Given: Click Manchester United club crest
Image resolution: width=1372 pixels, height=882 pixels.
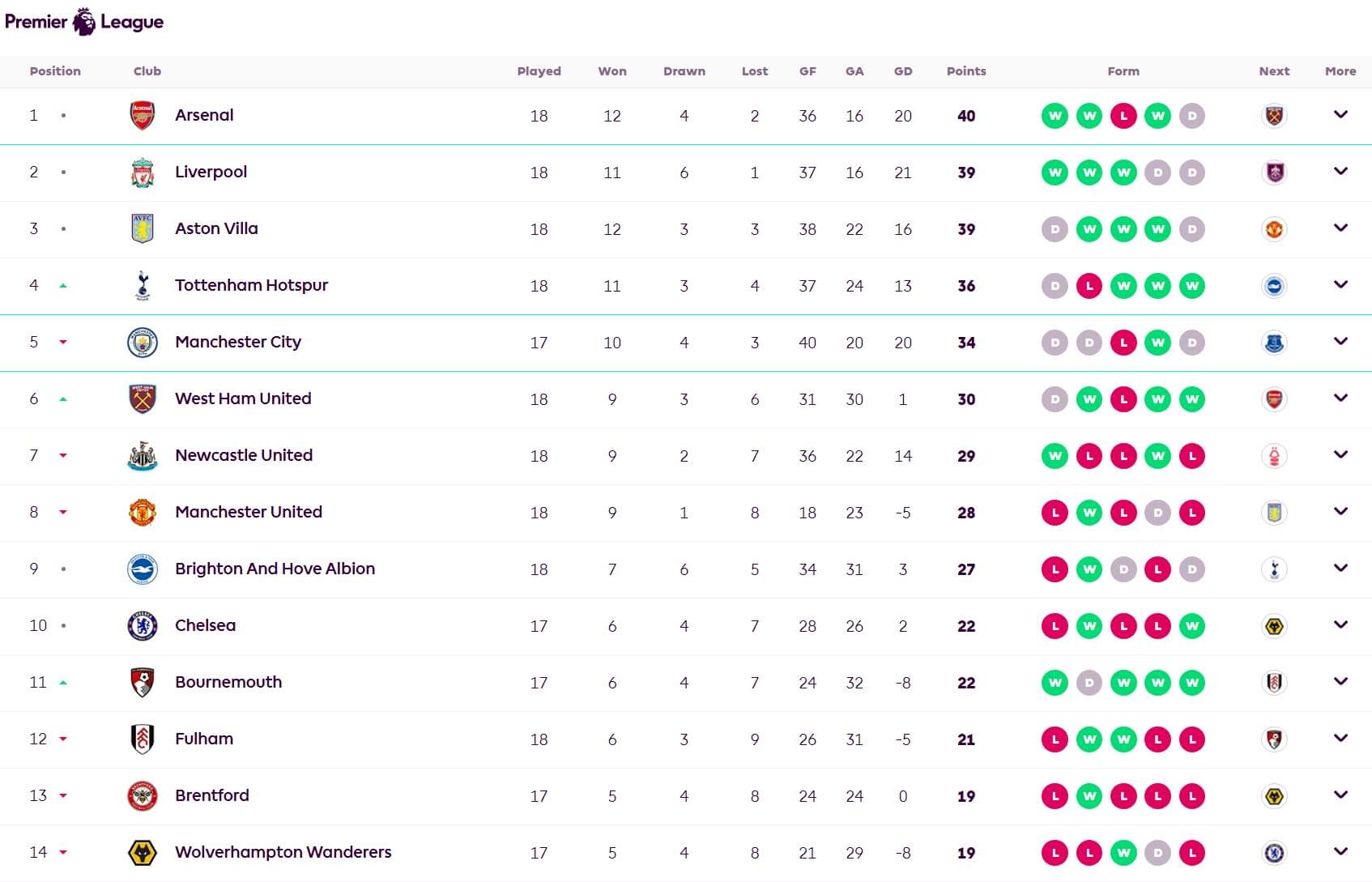Looking at the screenshot, I should click(x=143, y=513).
